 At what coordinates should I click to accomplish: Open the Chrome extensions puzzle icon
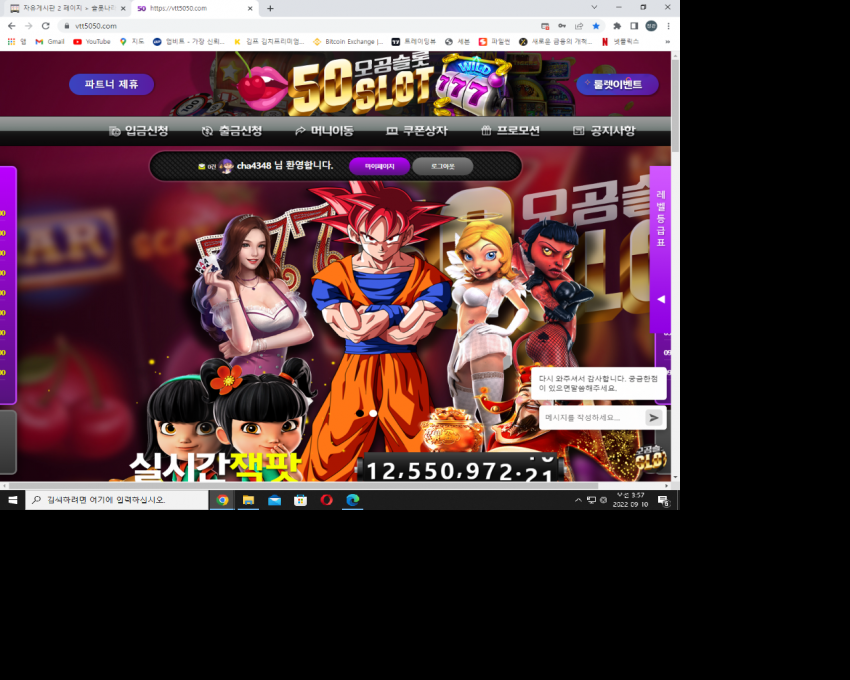click(x=617, y=26)
